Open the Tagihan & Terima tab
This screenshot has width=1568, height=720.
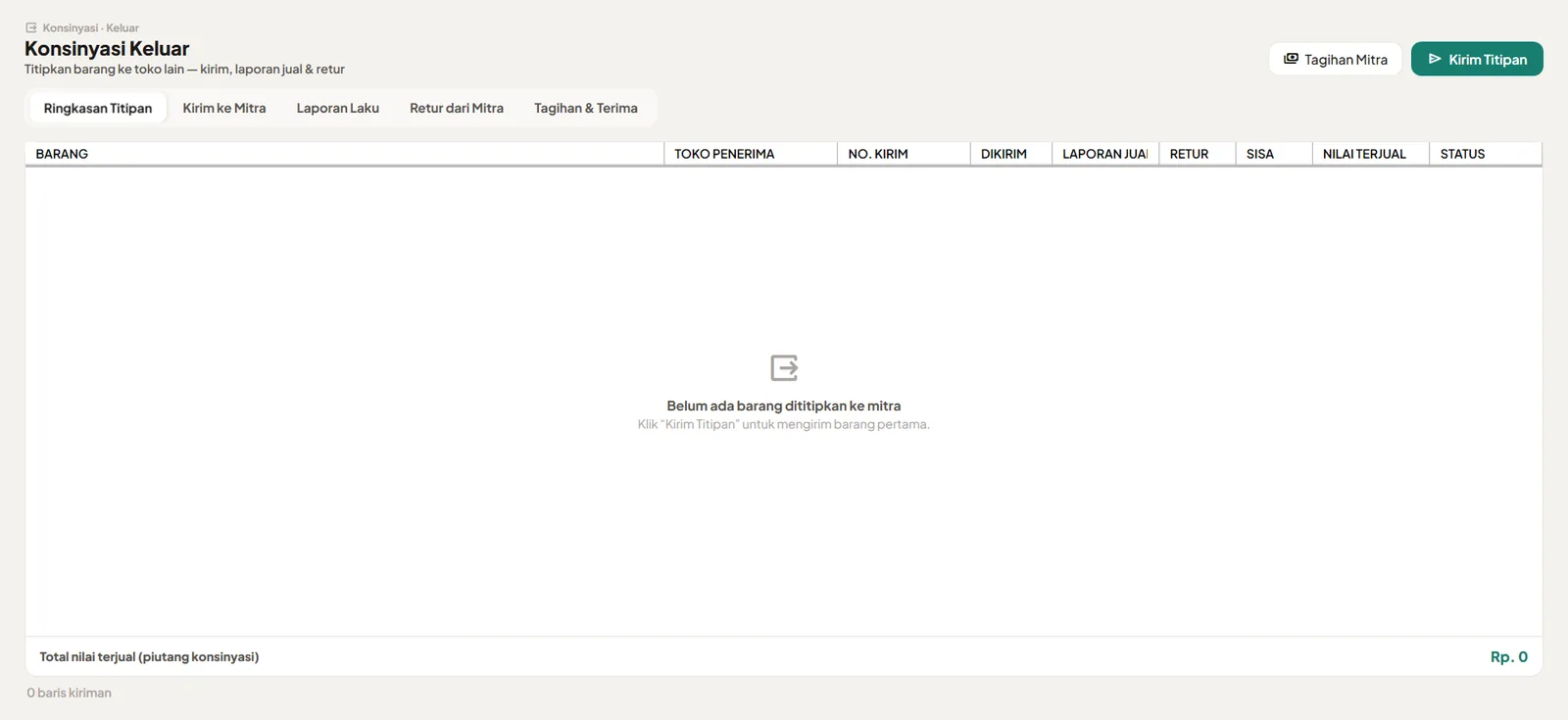(x=586, y=108)
